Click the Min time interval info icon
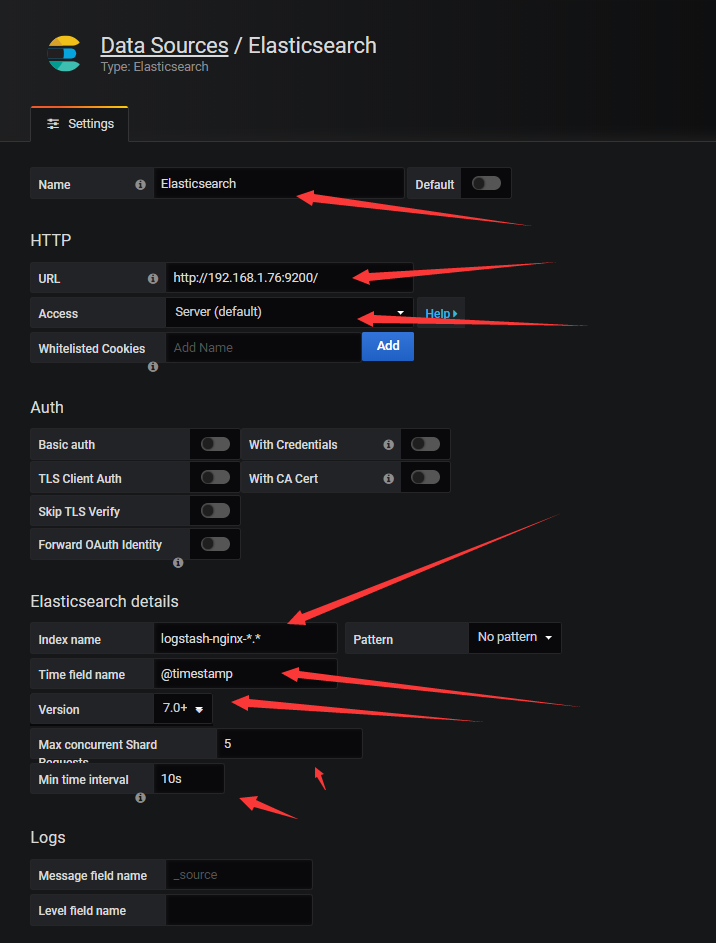Image resolution: width=716 pixels, height=943 pixels. (x=140, y=797)
